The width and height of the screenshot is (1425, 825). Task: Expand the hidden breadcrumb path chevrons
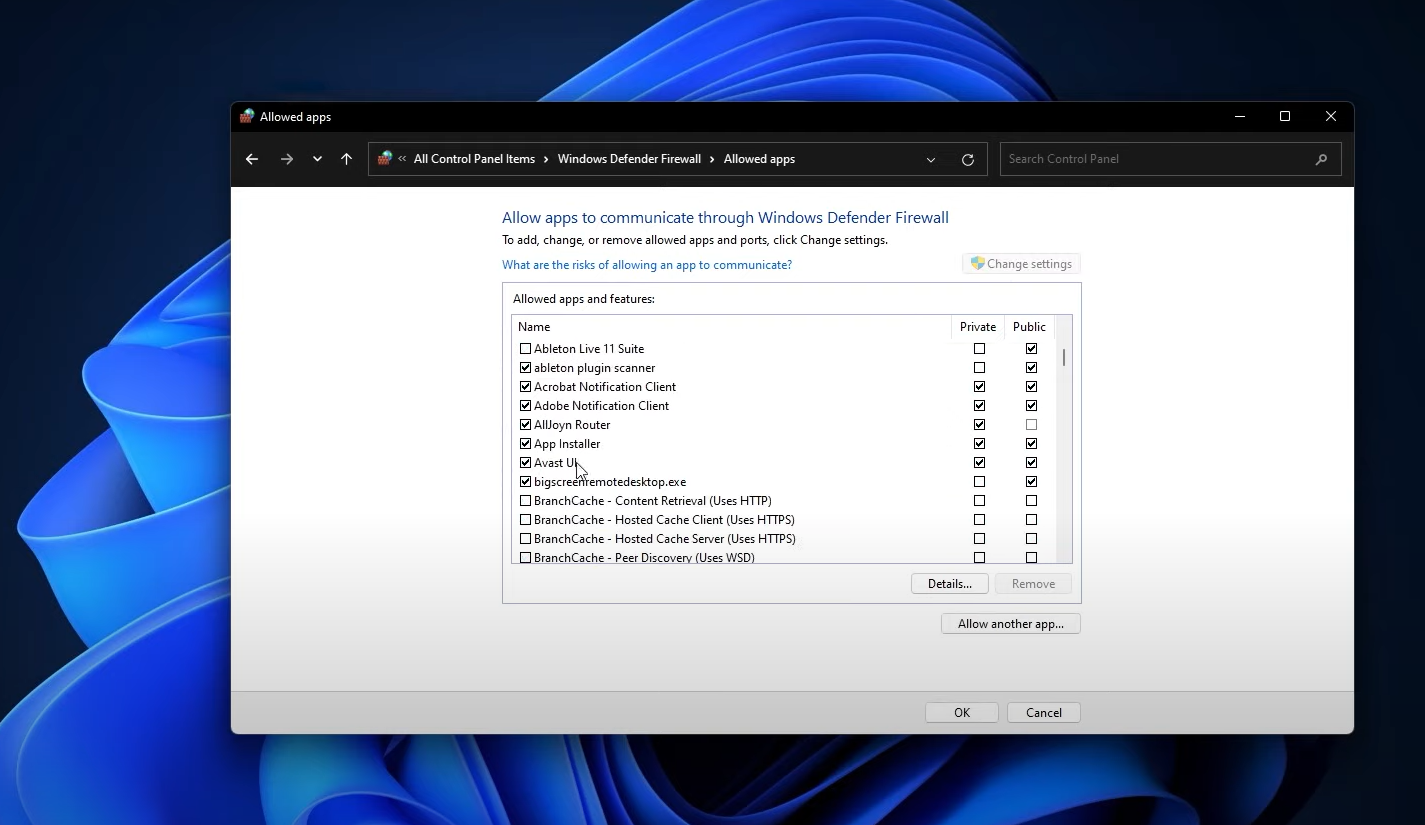click(x=402, y=159)
